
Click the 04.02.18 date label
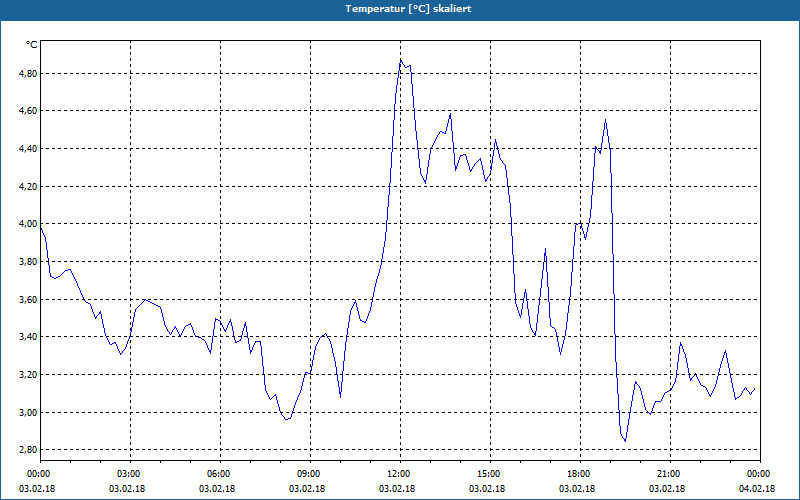[x=757, y=489]
